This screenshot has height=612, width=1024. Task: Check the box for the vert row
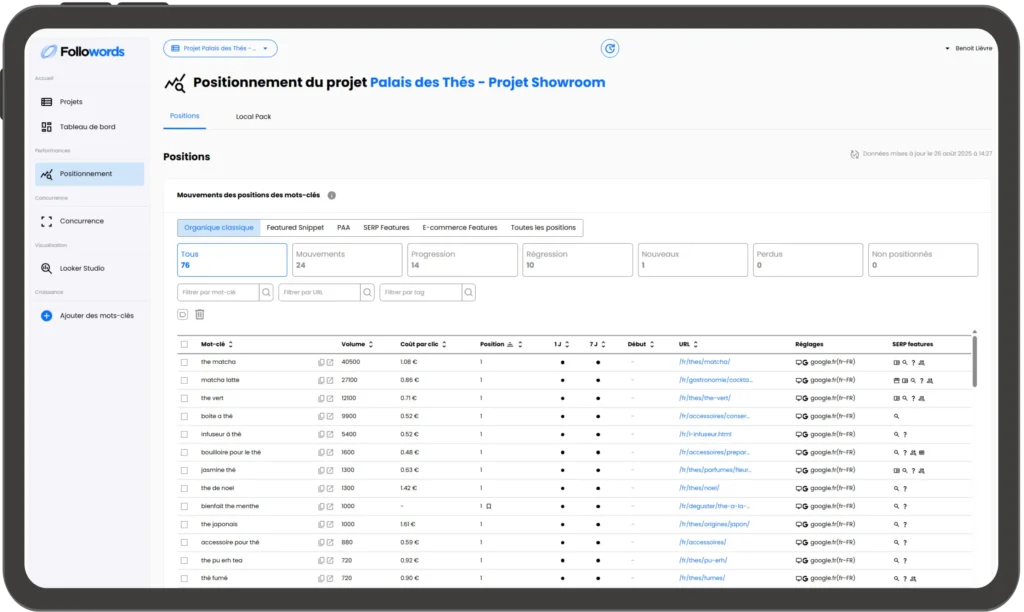coord(184,398)
